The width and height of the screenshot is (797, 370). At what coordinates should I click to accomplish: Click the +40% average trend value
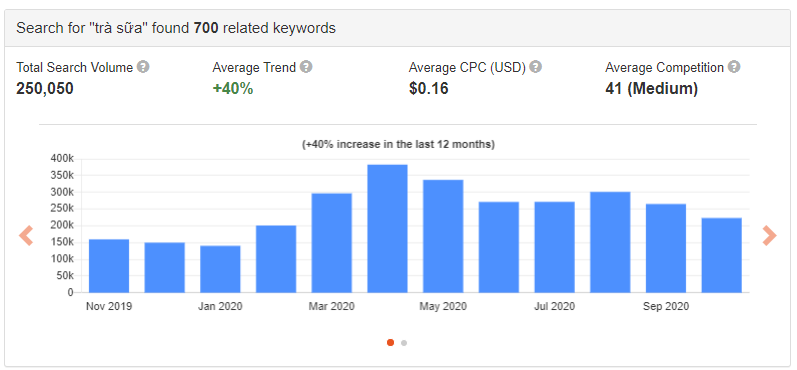click(x=233, y=89)
